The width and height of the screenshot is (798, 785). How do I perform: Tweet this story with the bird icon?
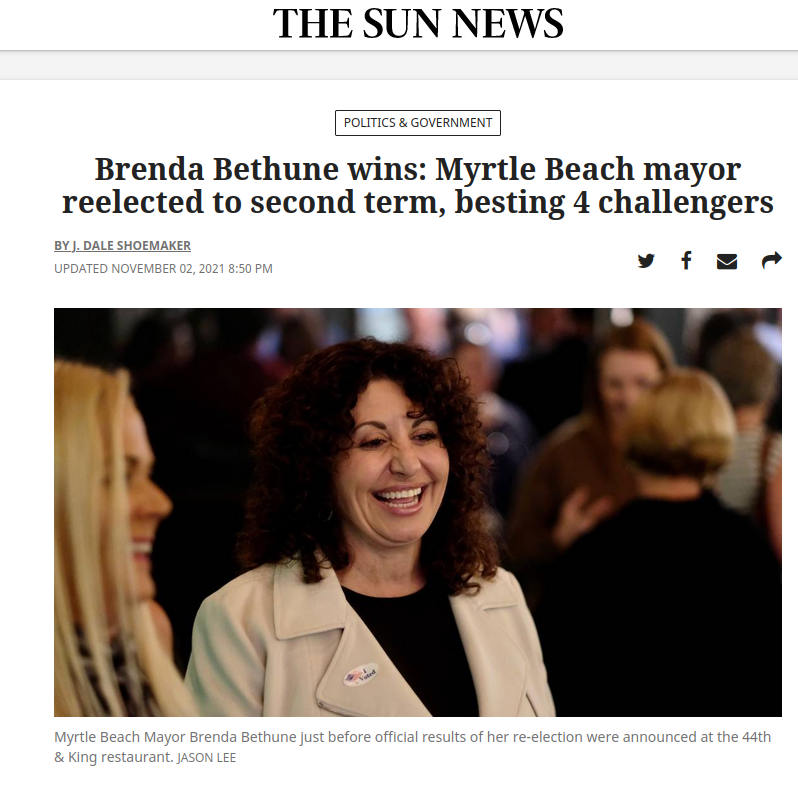[646, 261]
